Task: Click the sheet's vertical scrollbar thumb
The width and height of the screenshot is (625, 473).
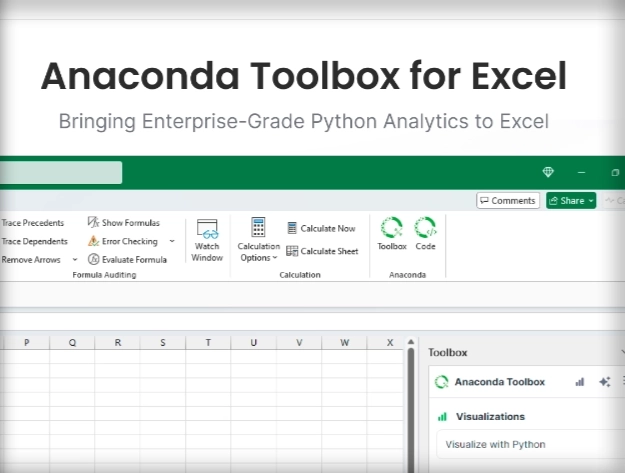Action: [411, 410]
